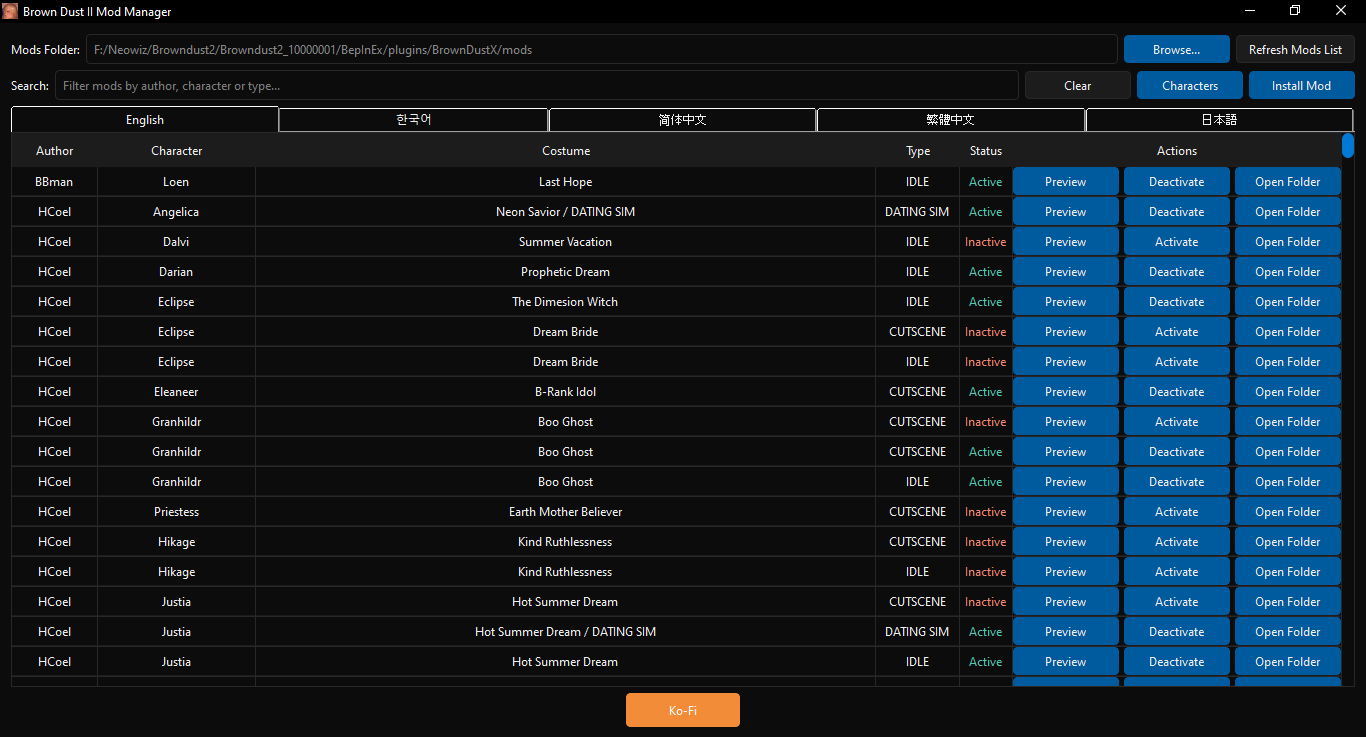1366x737 pixels.
Task: Select the English language tab
Action: click(145, 119)
